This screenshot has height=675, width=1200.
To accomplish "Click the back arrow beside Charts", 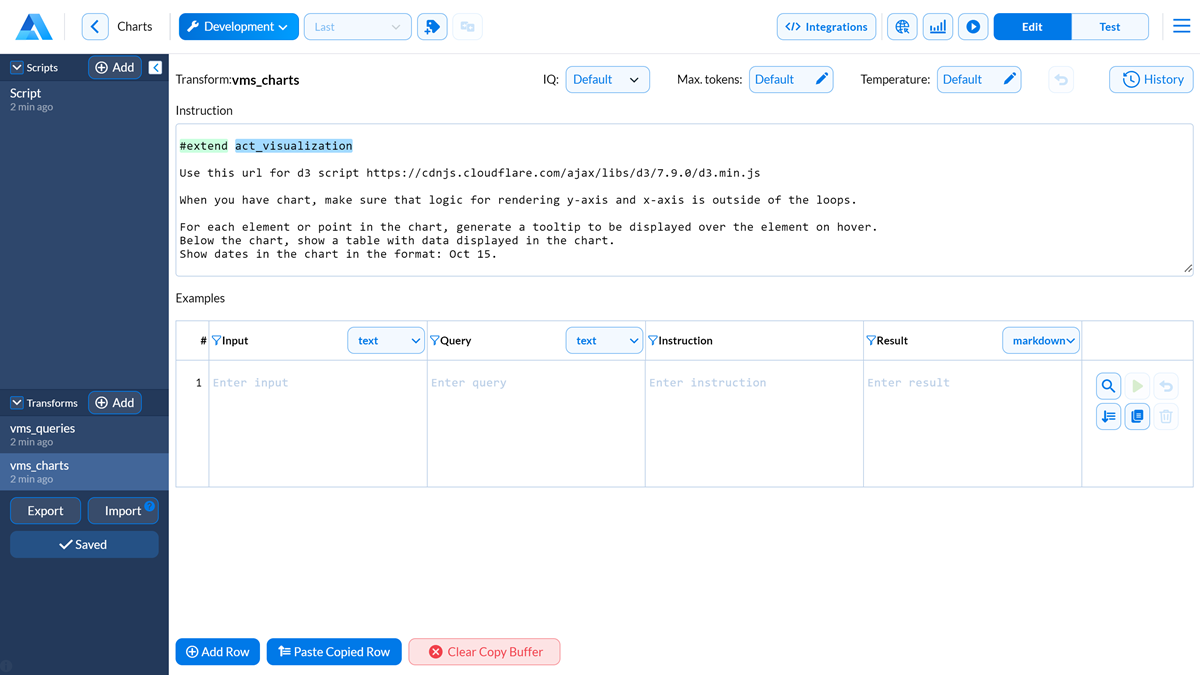I will [x=95, y=27].
